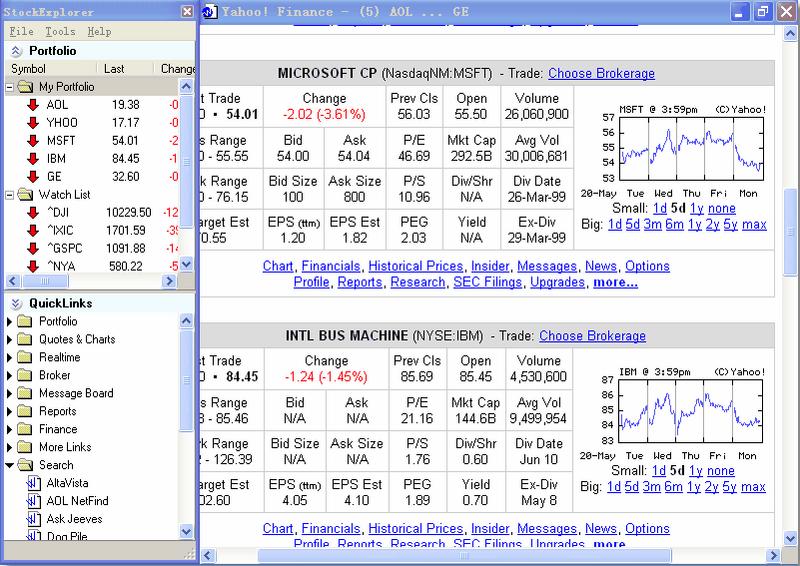Click the Finance folder icon
800x566 pixels.
[x=24, y=429]
